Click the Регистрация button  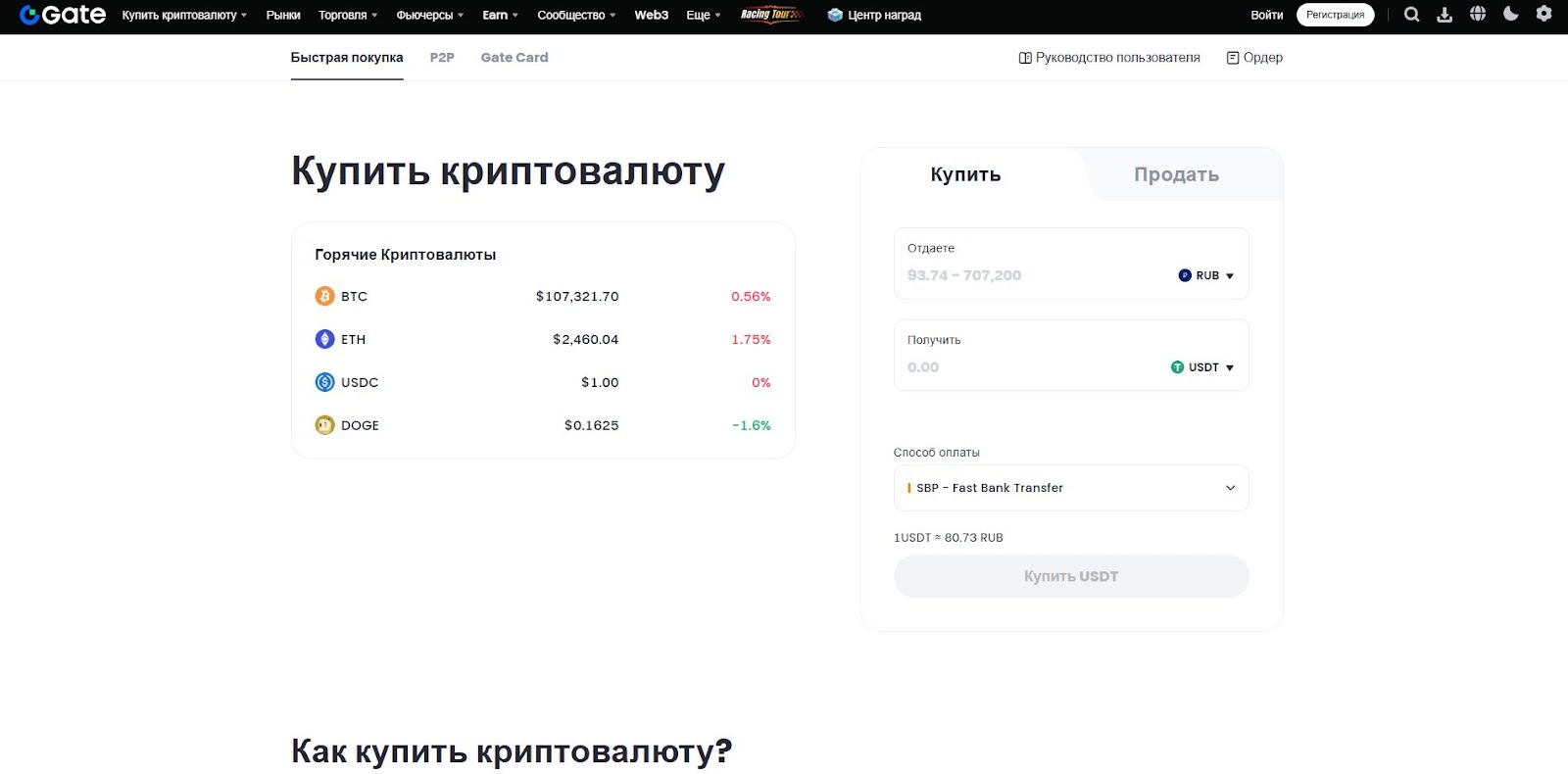point(1335,15)
